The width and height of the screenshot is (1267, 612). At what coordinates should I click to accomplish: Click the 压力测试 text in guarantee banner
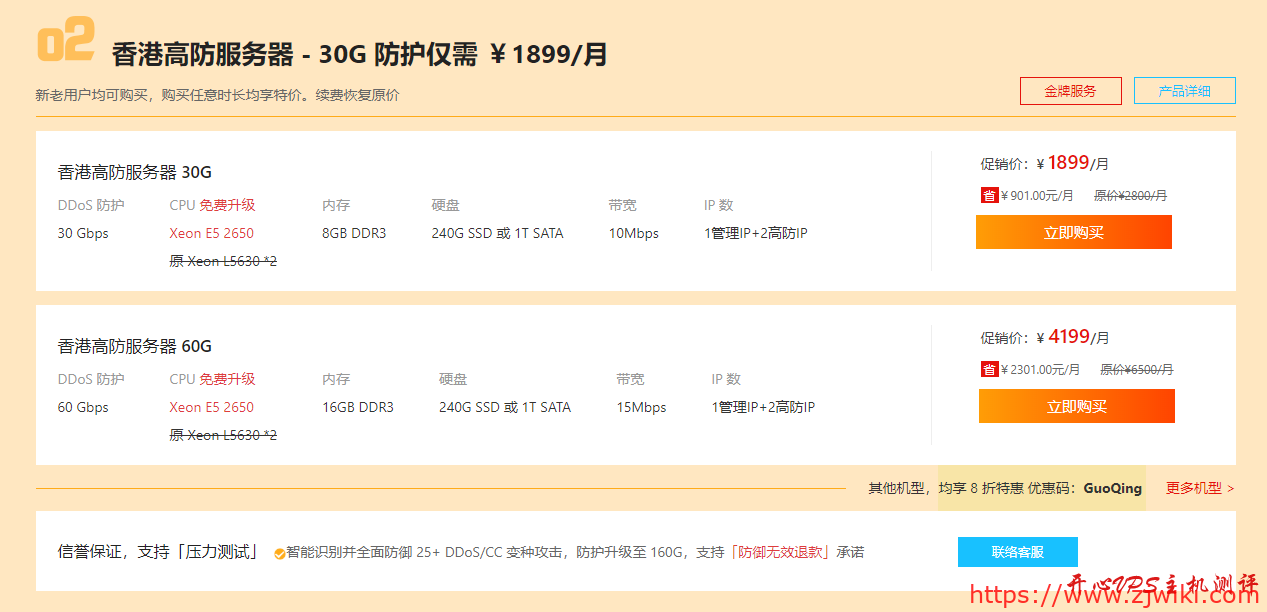coord(217,552)
